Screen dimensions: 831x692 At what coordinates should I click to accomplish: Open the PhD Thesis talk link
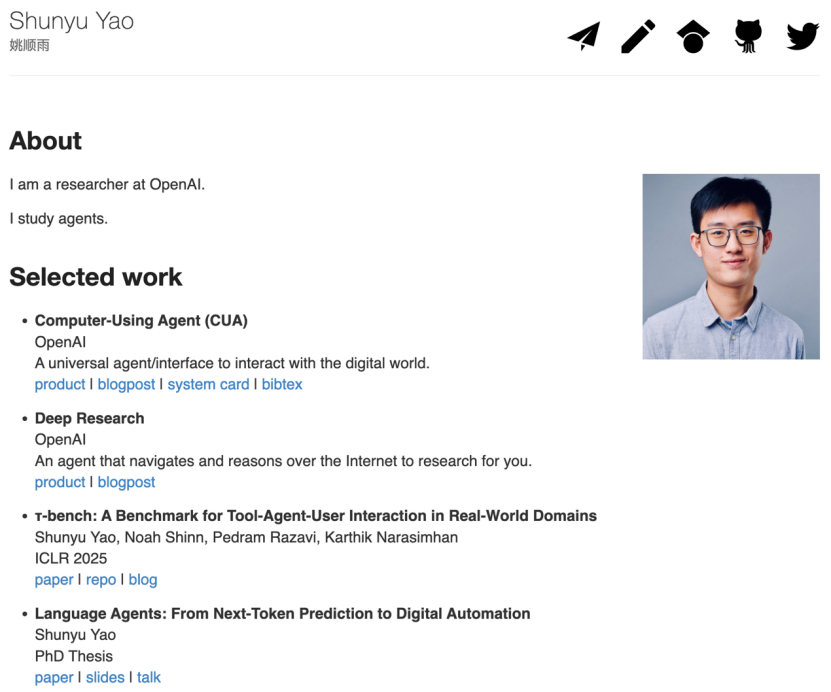[149, 677]
